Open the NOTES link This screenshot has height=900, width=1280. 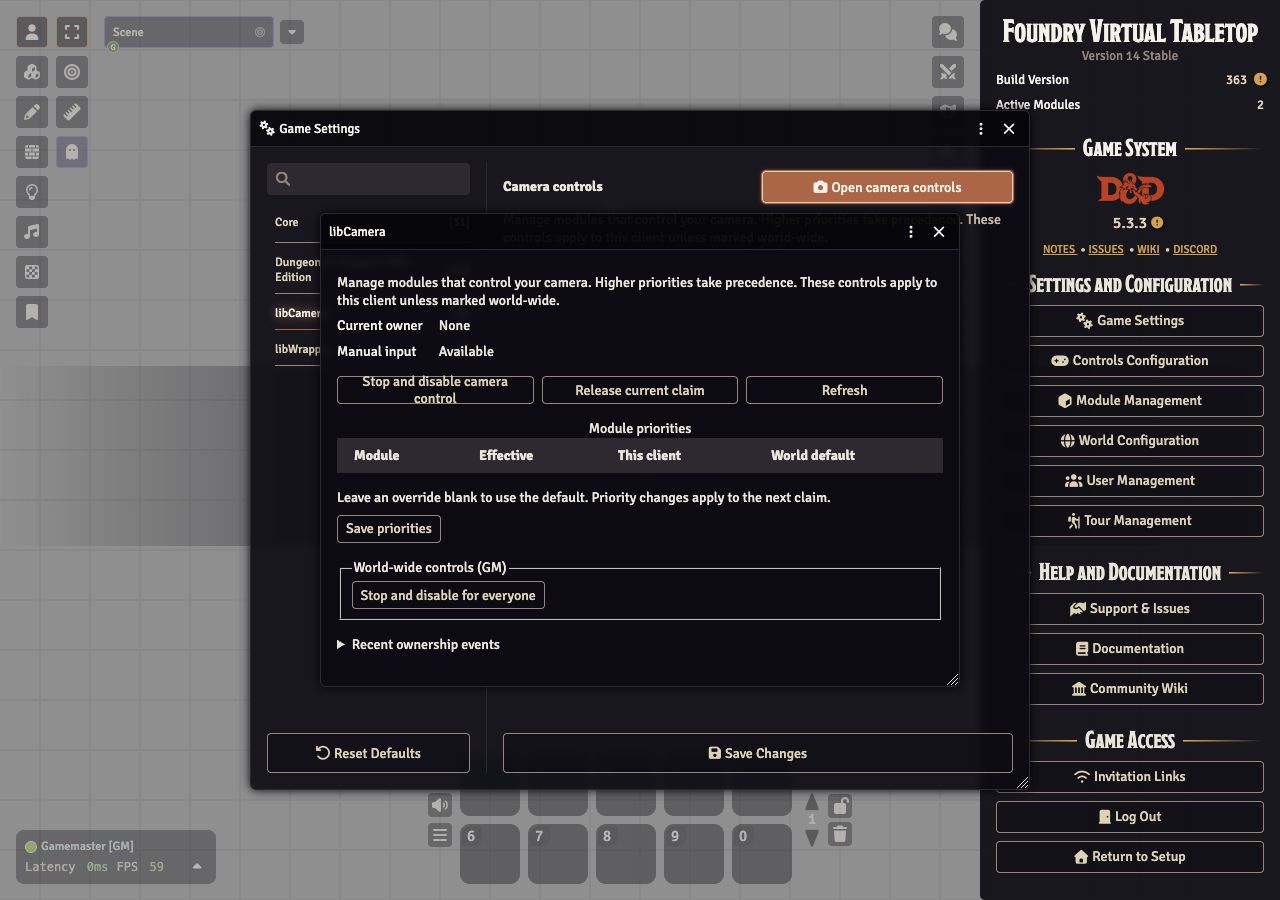point(1060,249)
